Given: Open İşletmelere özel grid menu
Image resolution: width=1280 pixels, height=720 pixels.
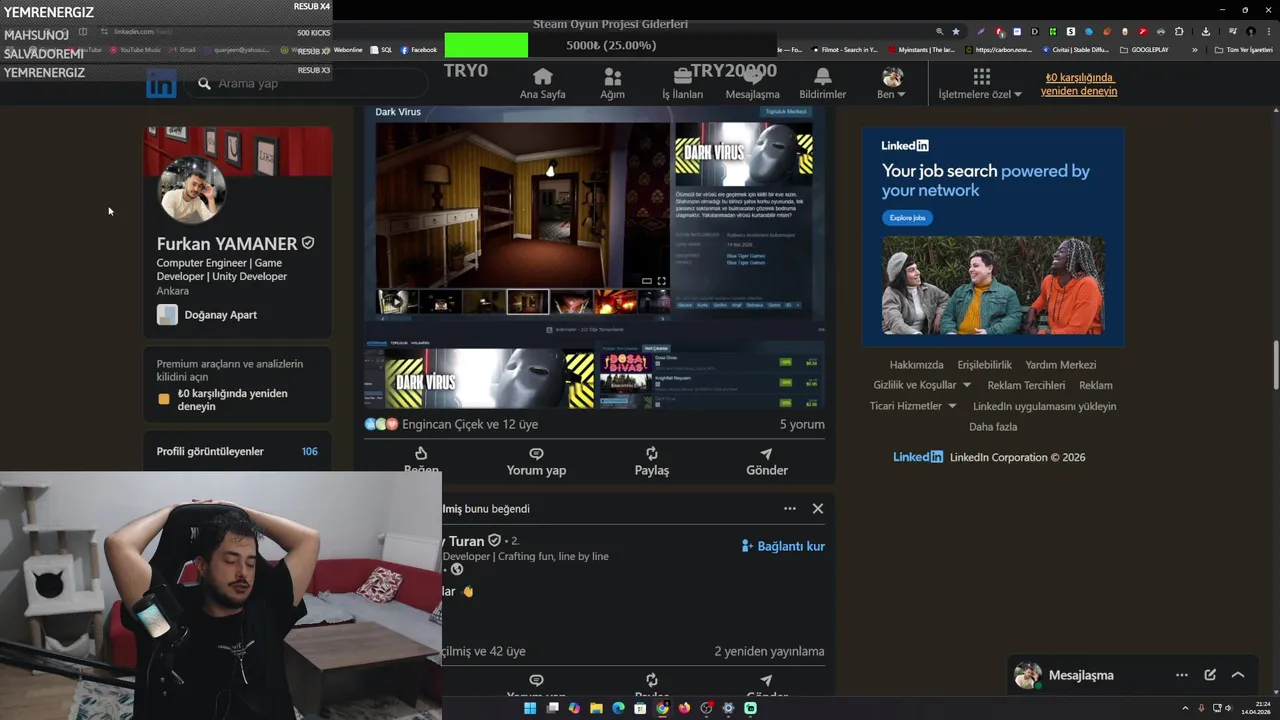Looking at the screenshot, I should point(980,83).
